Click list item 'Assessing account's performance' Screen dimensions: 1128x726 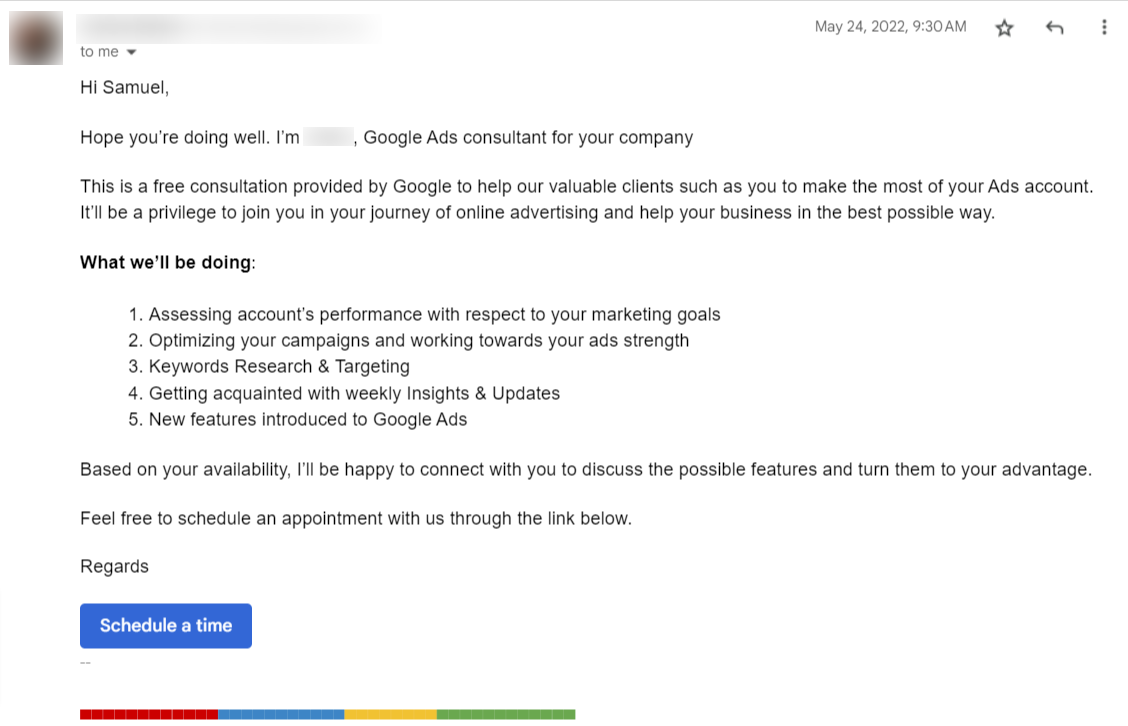434,314
